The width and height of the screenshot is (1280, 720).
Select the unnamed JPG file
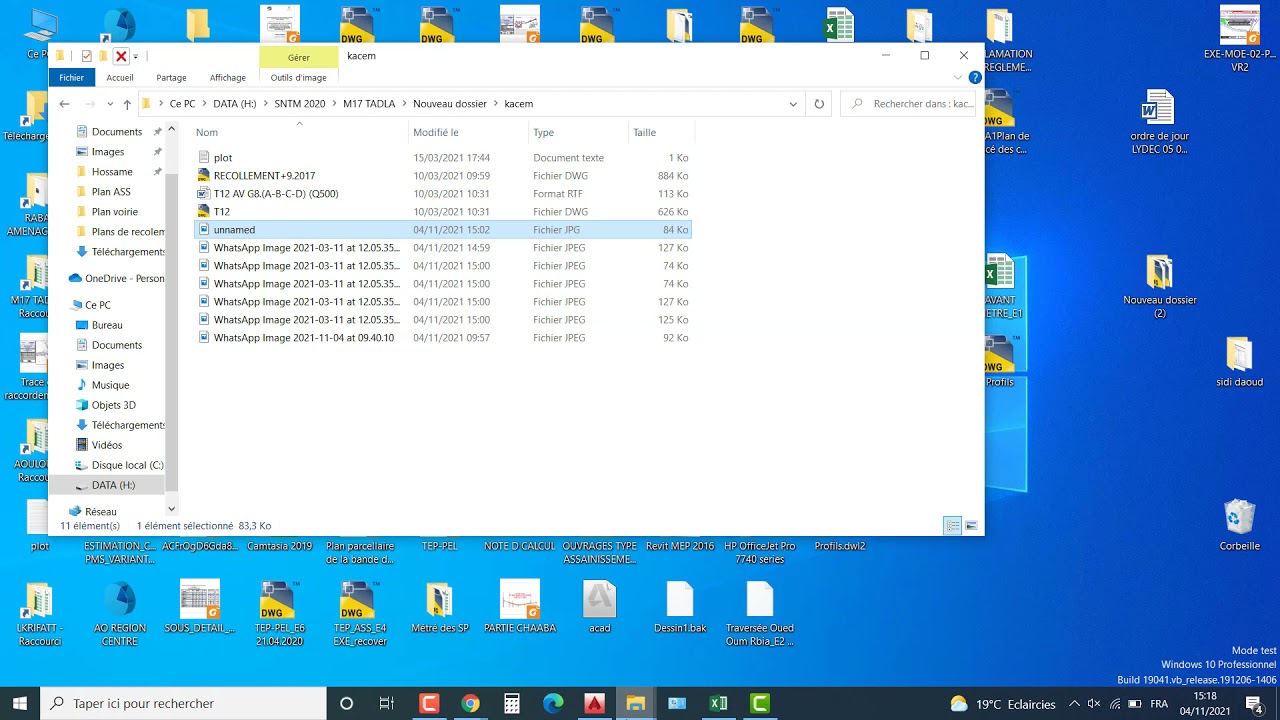click(x=442, y=230)
